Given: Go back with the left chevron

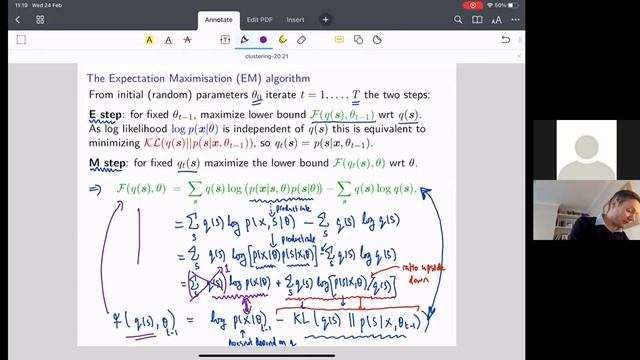Looking at the screenshot, I should tap(18, 20).
